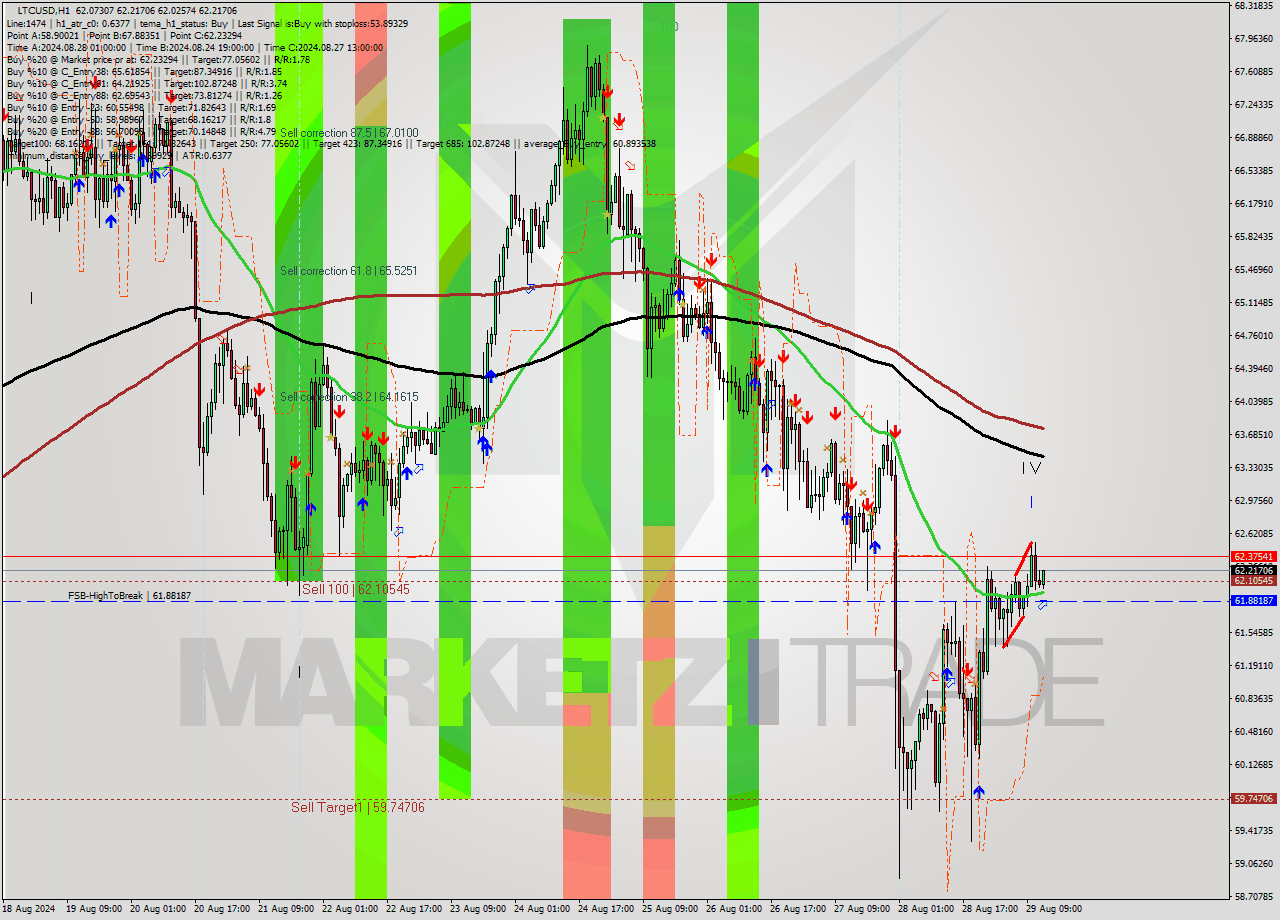Click the 62.10545 price tag on axis

1253,581
